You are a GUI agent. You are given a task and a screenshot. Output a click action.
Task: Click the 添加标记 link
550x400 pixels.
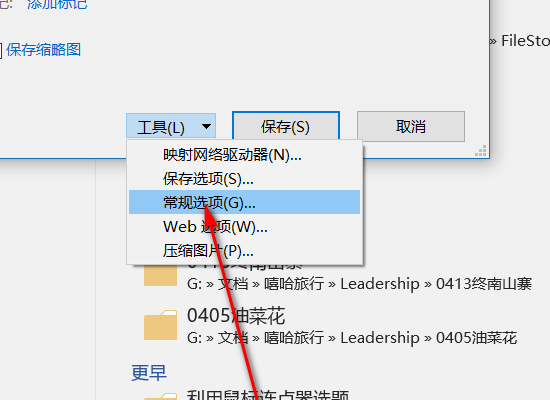pos(57,4)
